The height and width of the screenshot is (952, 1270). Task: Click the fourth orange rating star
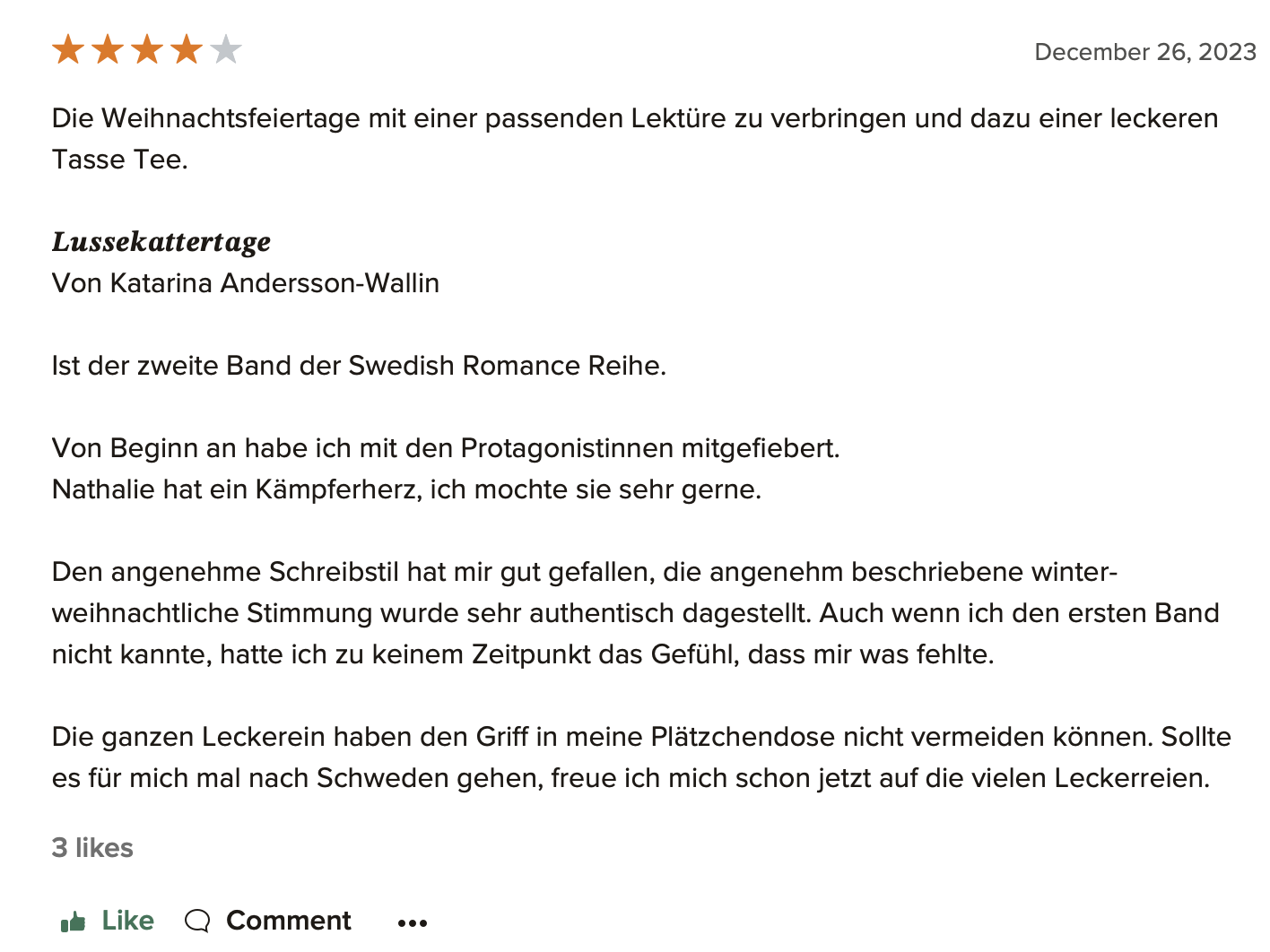coord(187,50)
